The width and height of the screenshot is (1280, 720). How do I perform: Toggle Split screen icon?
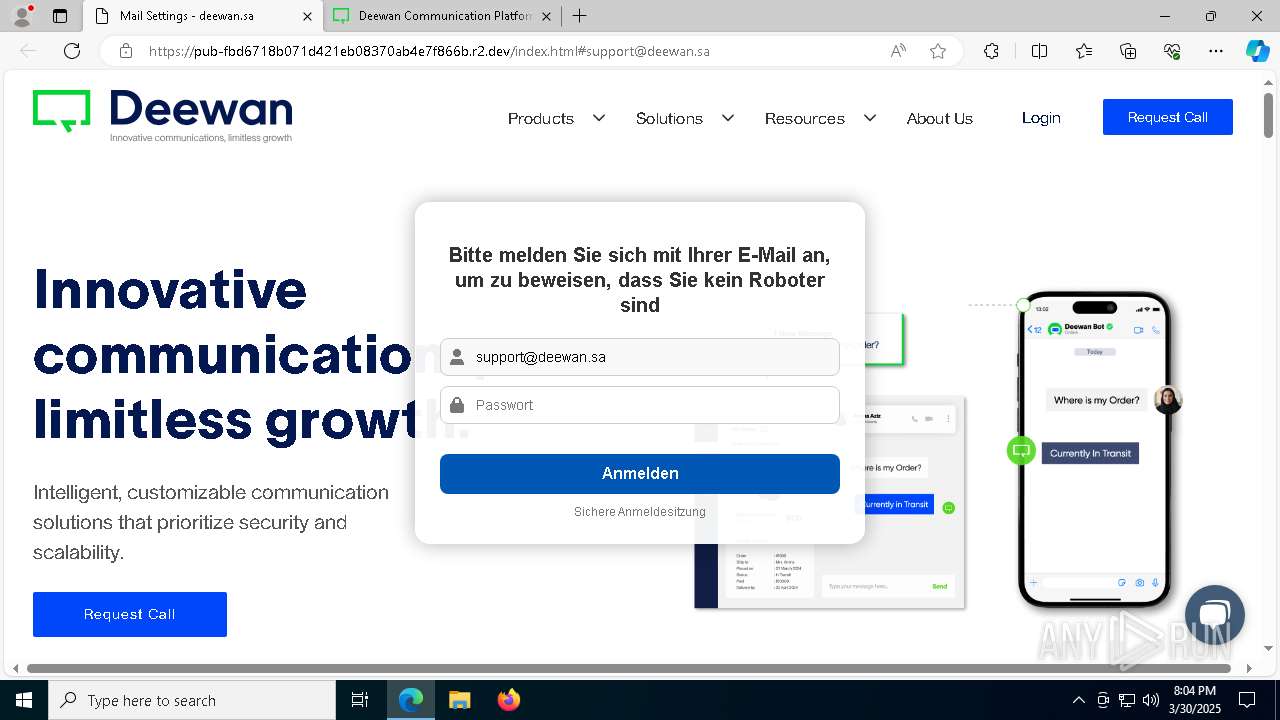tap(1039, 51)
